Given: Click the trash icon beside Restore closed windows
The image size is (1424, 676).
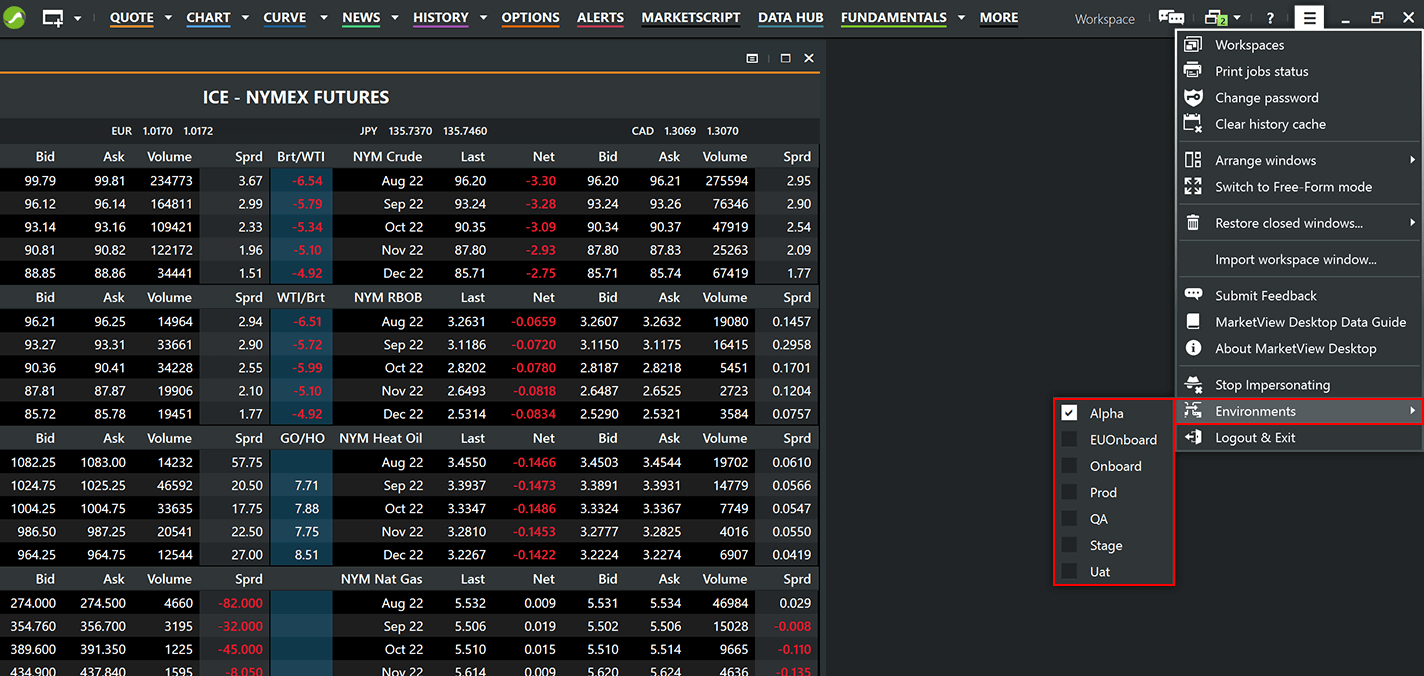Looking at the screenshot, I should pyautogui.click(x=1193, y=223).
